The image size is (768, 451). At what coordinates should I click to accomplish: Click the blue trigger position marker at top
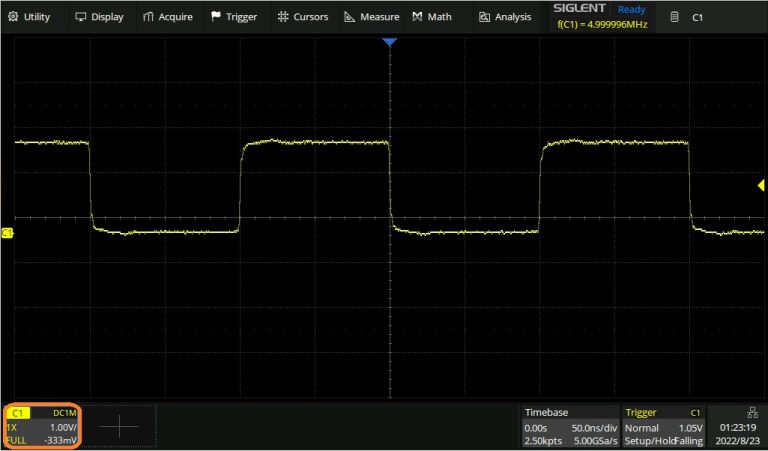(x=390, y=42)
